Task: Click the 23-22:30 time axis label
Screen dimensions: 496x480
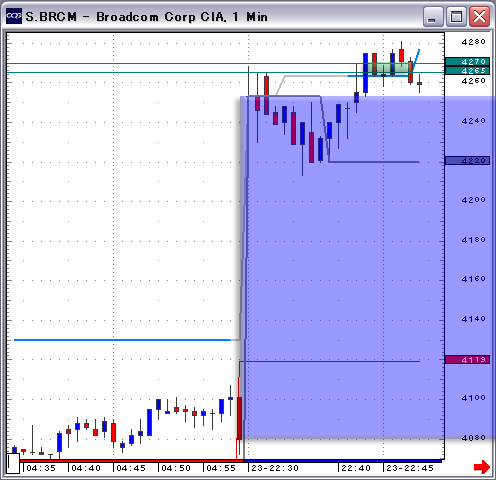Action: pyautogui.click(x=275, y=468)
